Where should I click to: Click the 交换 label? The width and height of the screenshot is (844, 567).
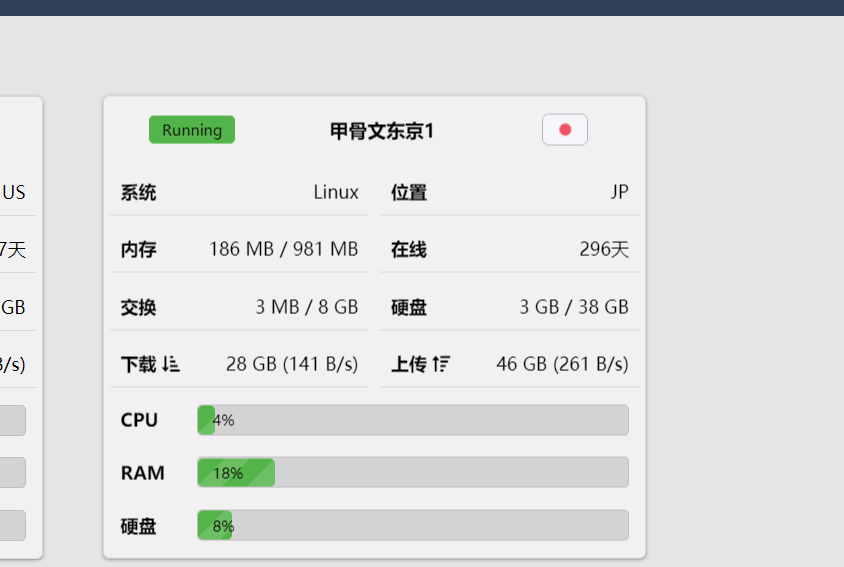pyautogui.click(x=138, y=307)
